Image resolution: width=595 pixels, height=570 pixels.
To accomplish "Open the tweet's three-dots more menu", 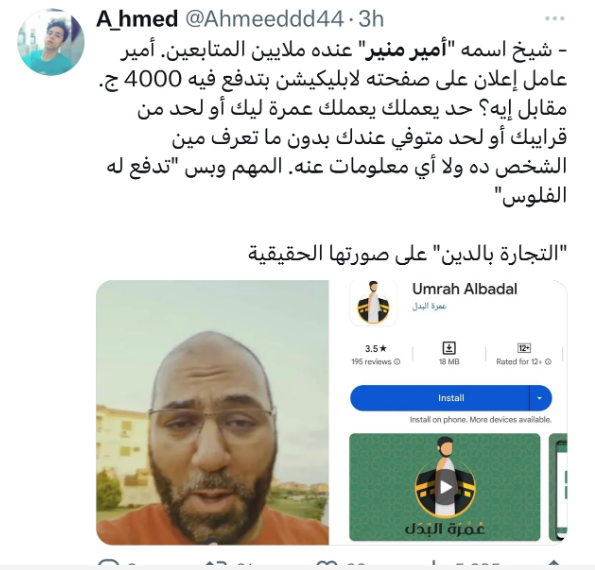I will pyautogui.click(x=554, y=18).
